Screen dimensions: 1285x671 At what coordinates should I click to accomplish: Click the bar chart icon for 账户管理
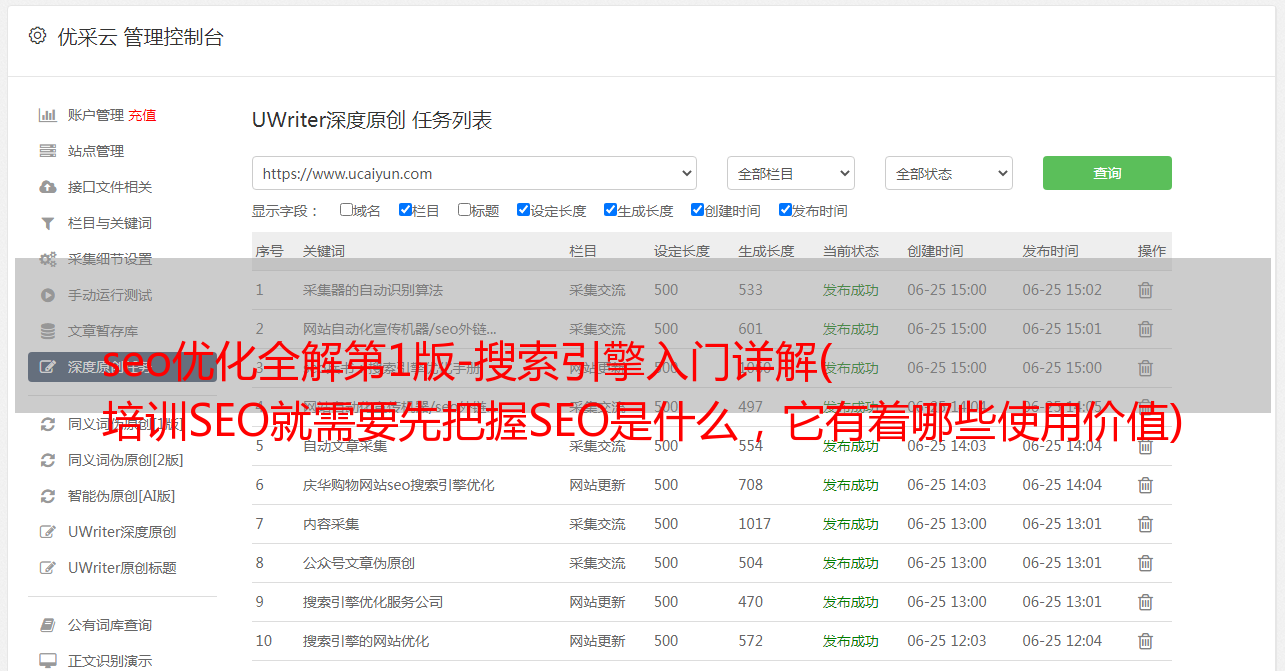(47, 115)
